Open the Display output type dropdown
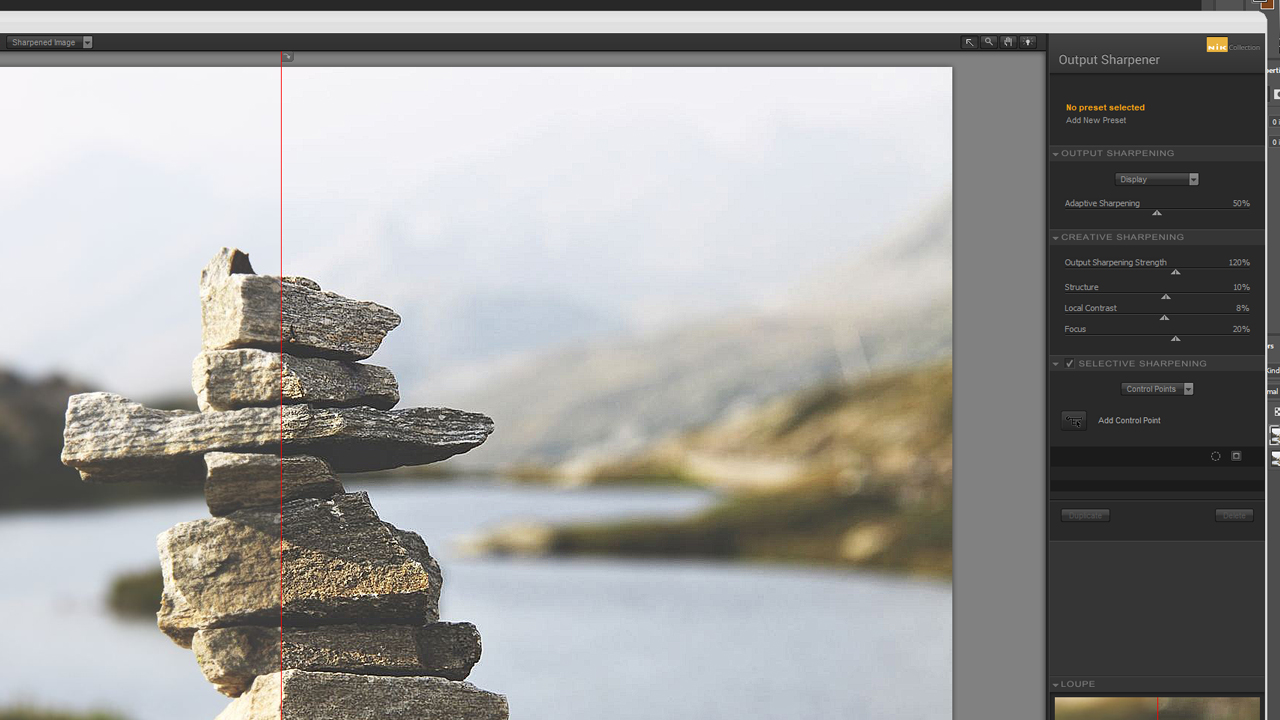 1157,179
